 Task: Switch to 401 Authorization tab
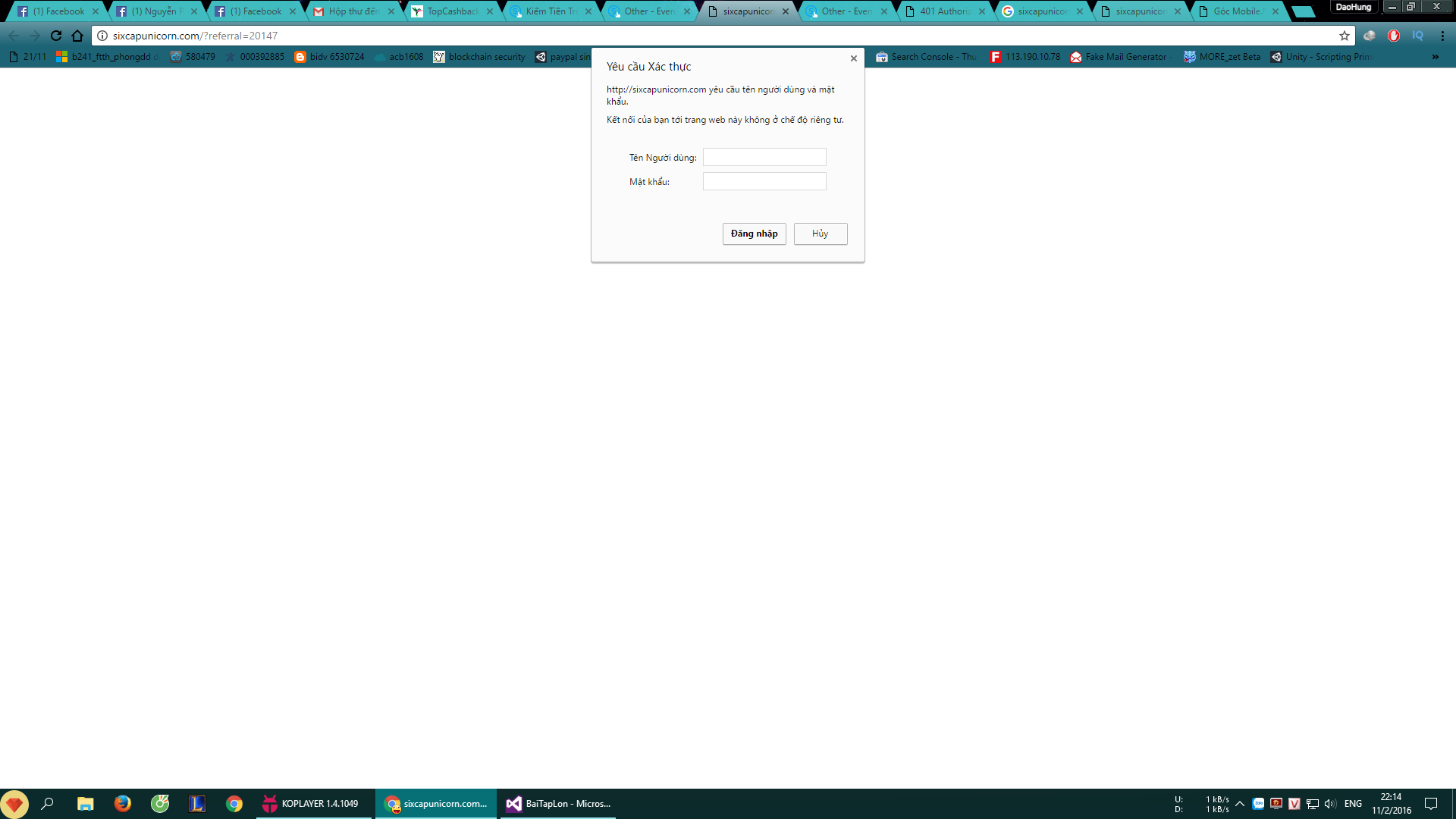944,11
